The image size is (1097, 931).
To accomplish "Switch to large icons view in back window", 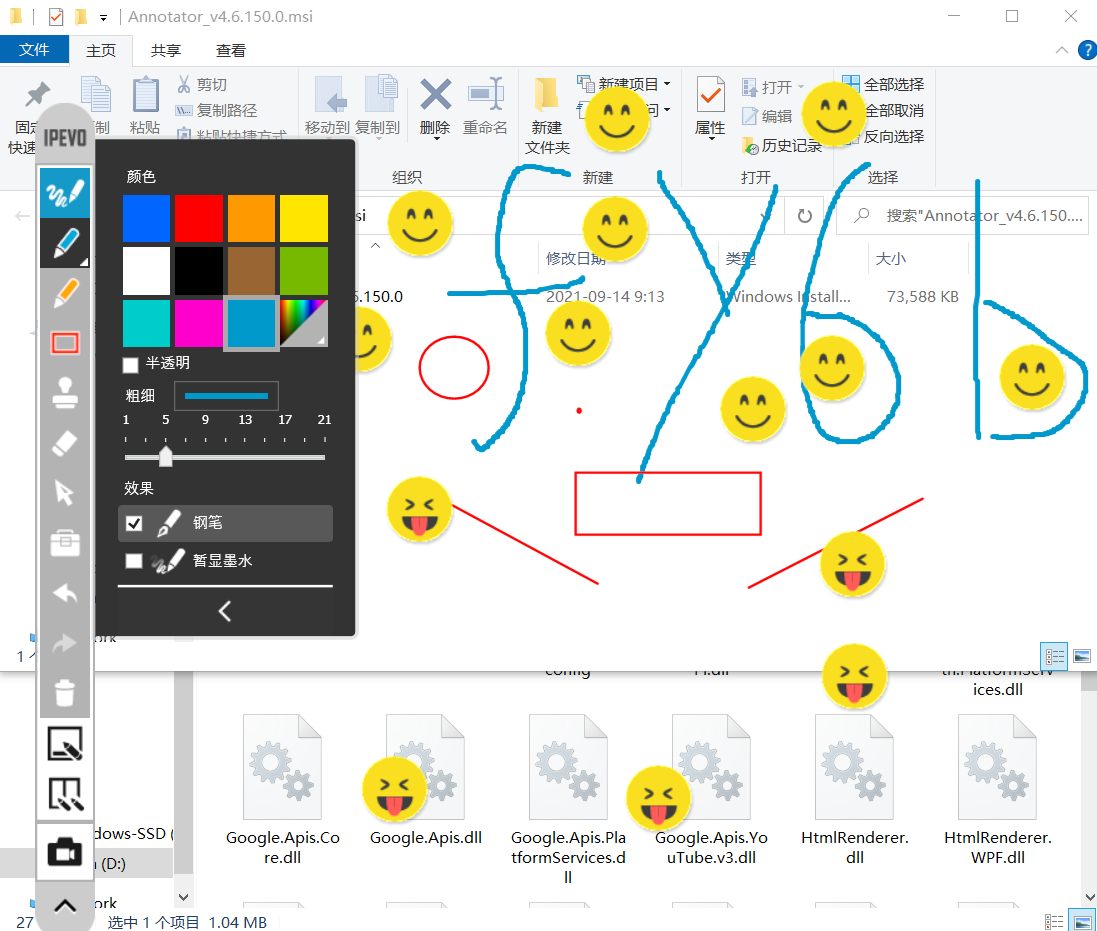I will click(1082, 921).
